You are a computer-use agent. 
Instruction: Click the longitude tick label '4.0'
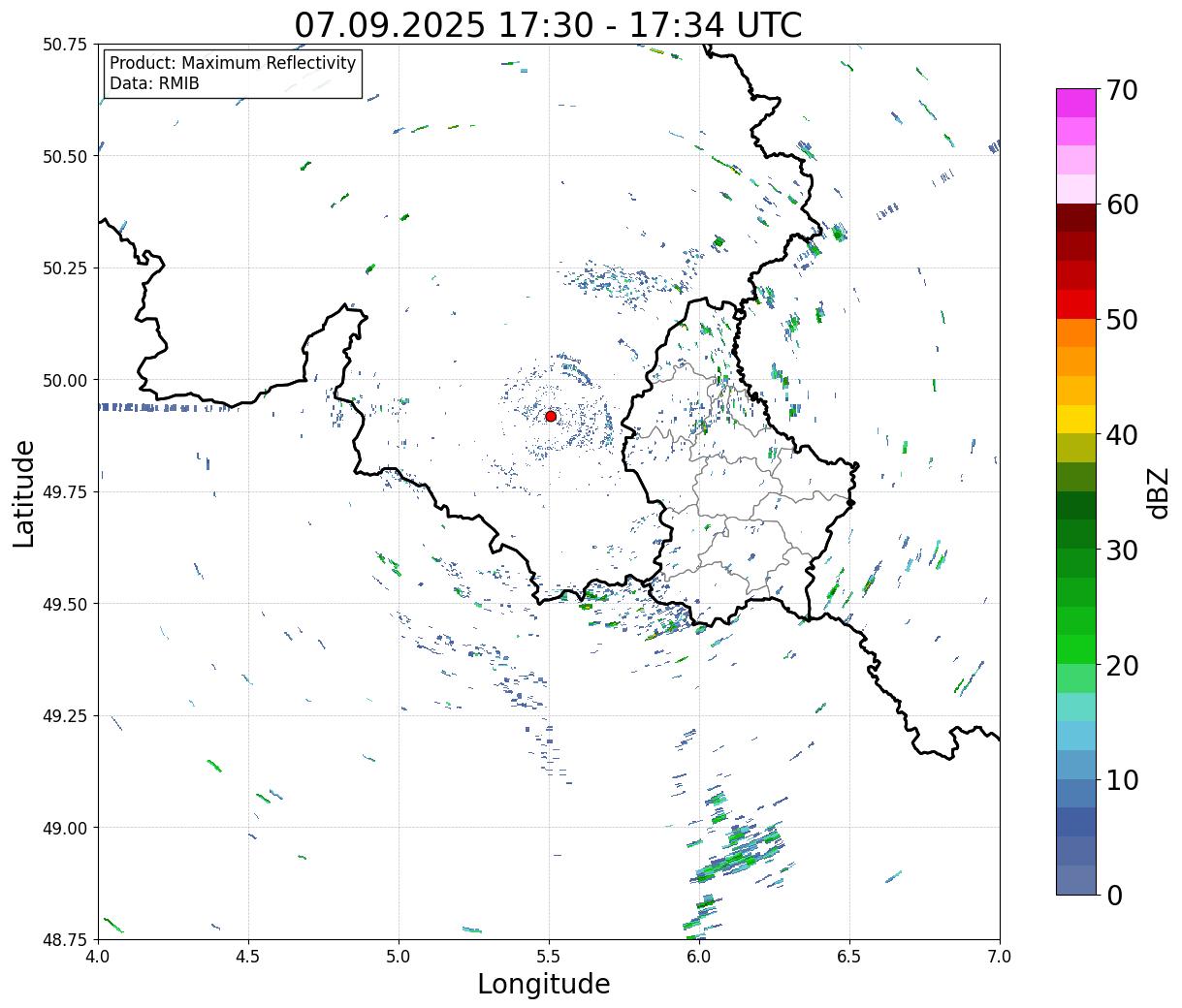[x=99, y=957]
